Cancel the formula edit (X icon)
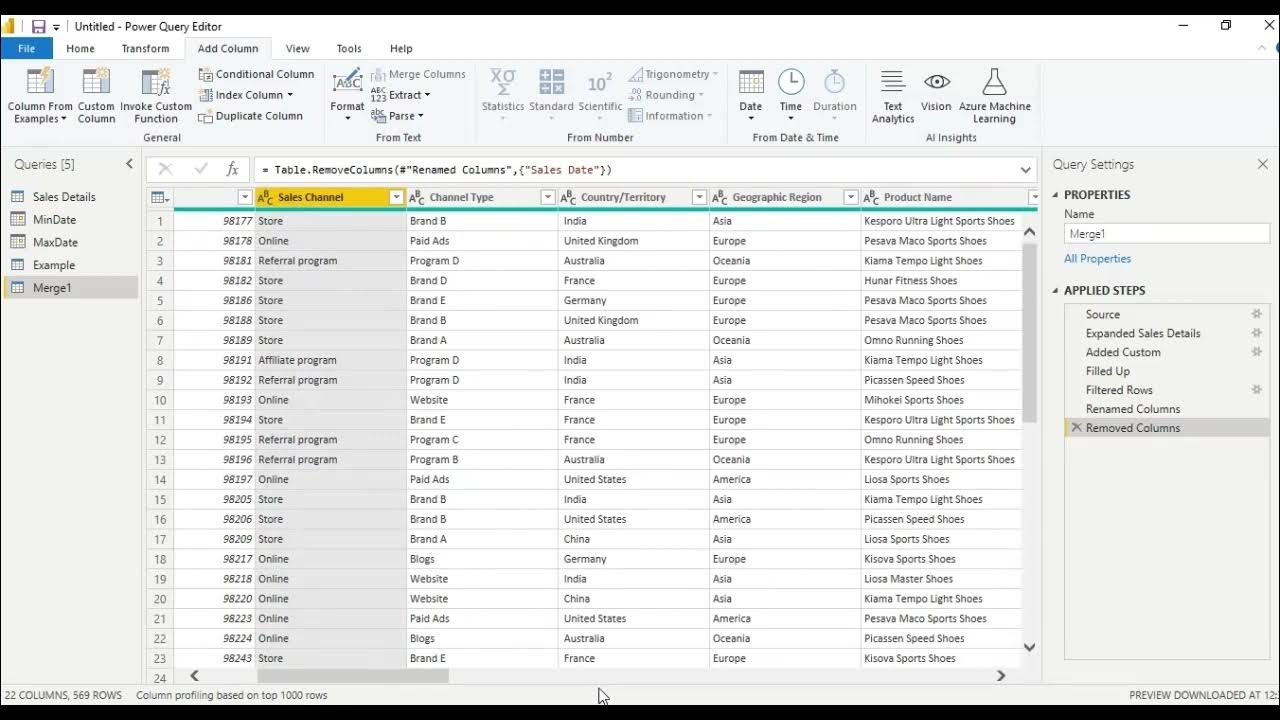The image size is (1280, 720). [165, 170]
